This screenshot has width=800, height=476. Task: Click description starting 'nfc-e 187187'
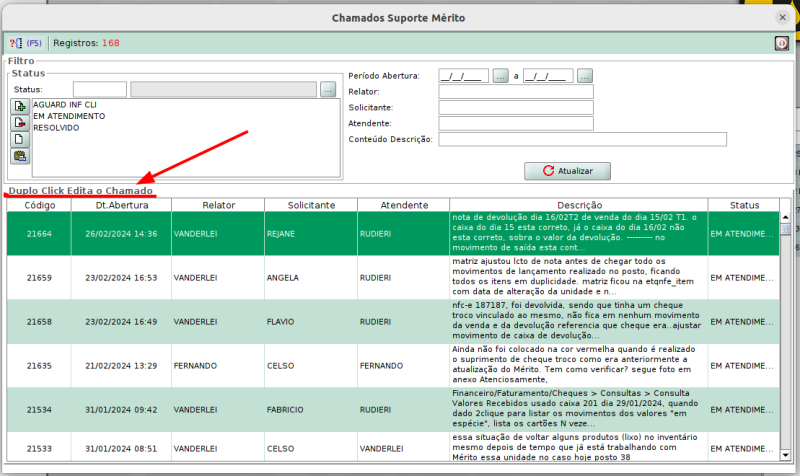point(579,321)
